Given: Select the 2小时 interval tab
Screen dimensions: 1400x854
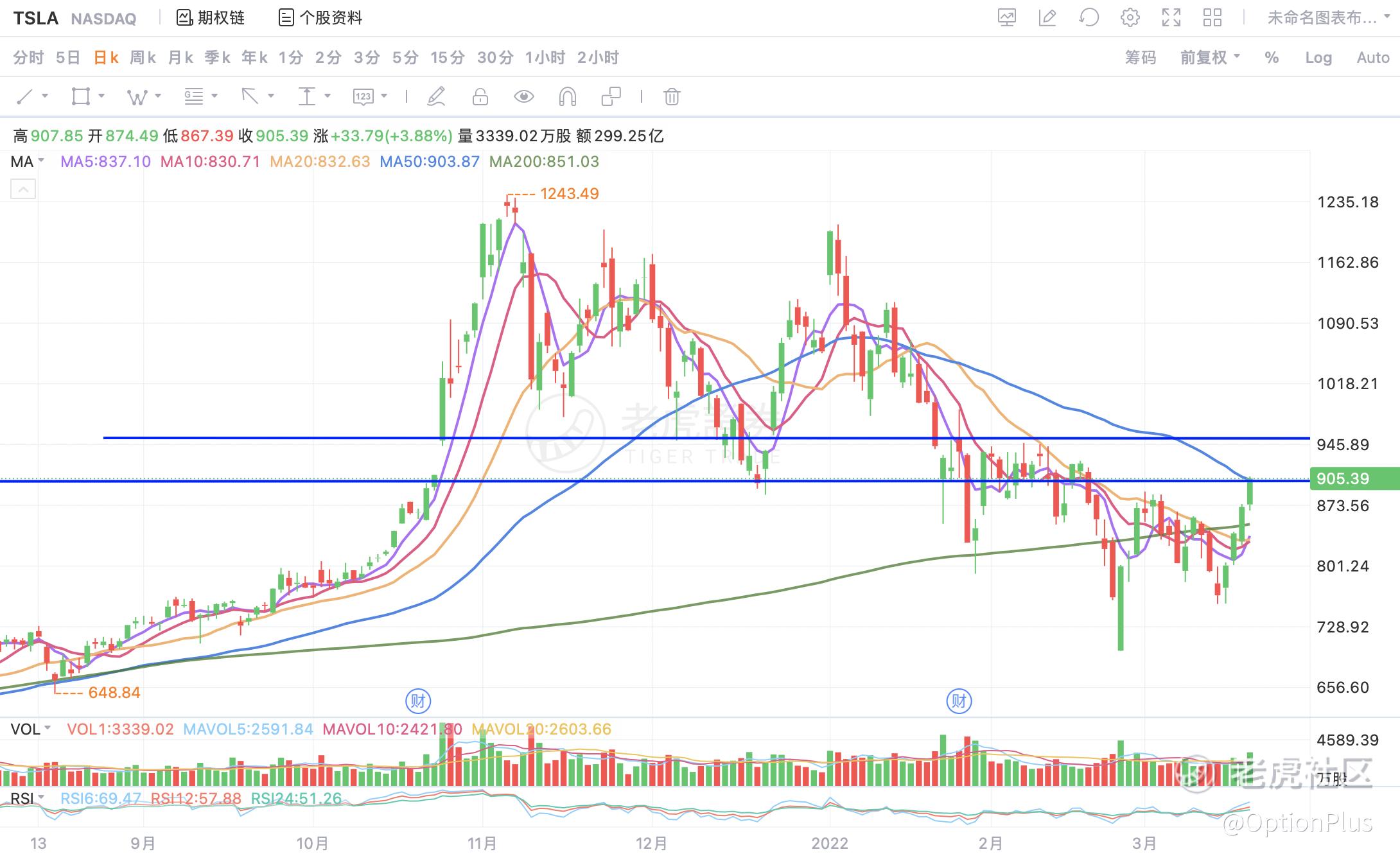Looking at the screenshot, I should point(598,58).
